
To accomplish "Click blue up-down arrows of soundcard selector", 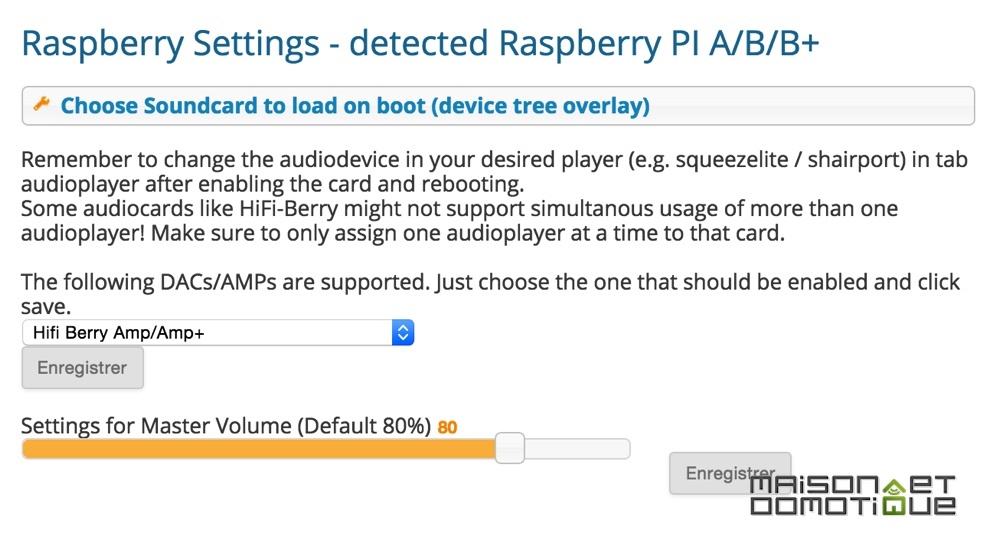I will click(403, 332).
